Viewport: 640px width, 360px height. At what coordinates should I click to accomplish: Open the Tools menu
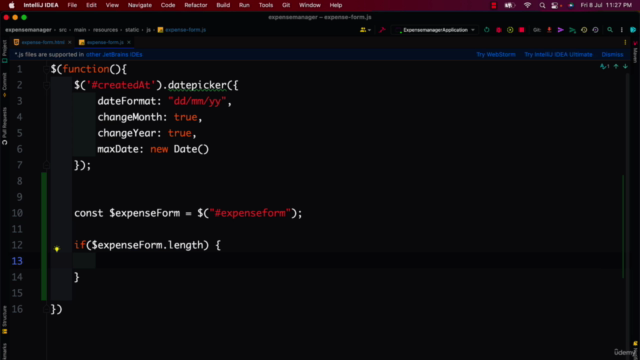tap(266, 5)
